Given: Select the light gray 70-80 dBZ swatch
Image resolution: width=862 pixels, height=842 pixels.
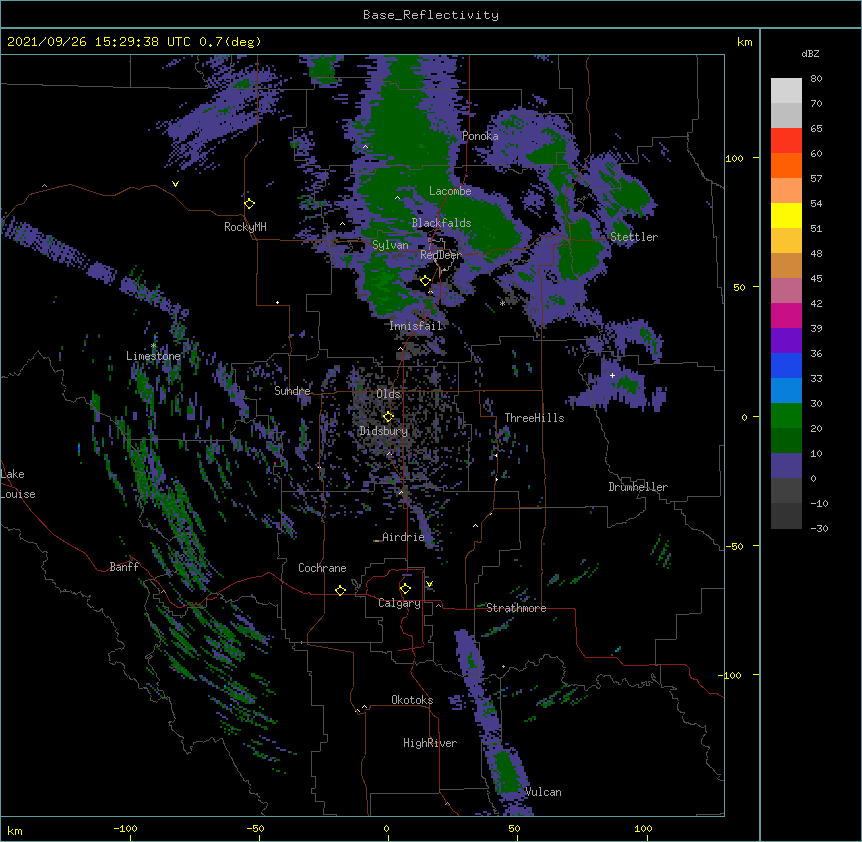Looking at the screenshot, I should pos(786,91).
